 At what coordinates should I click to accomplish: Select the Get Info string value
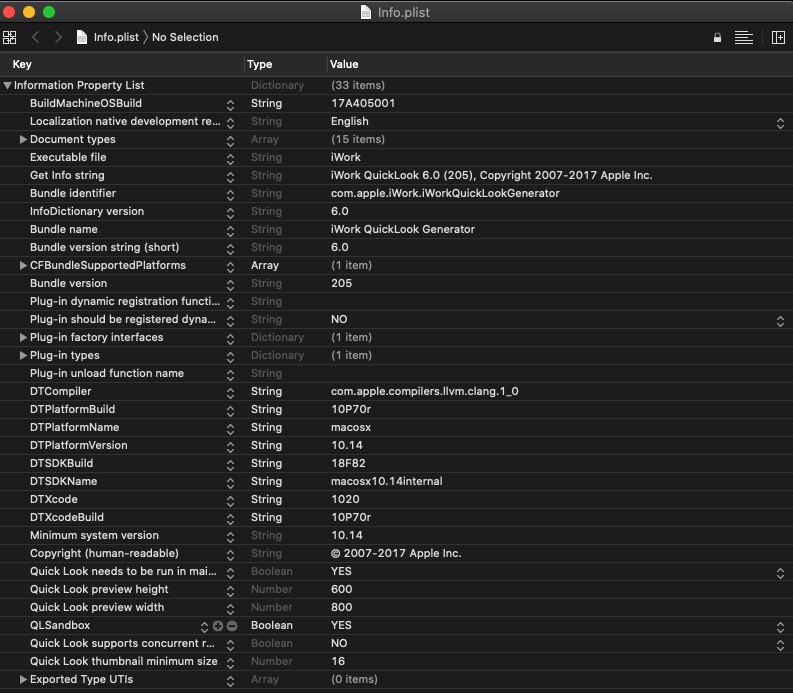pyautogui.click(x=492, y=175)
